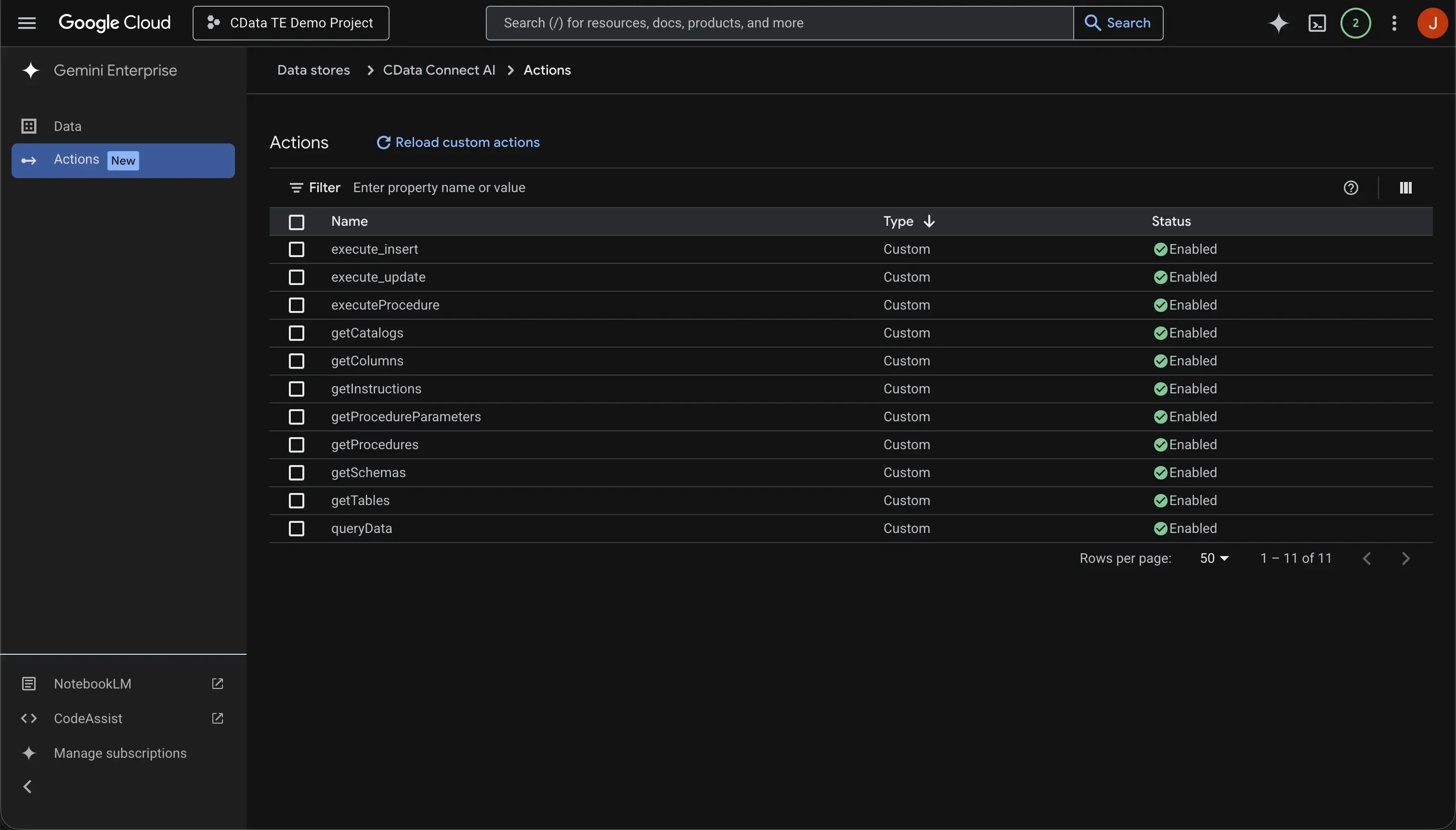Check the getSchemas row checkbox
Viewport: 1456px width, 830px height.
click(297, 473)
